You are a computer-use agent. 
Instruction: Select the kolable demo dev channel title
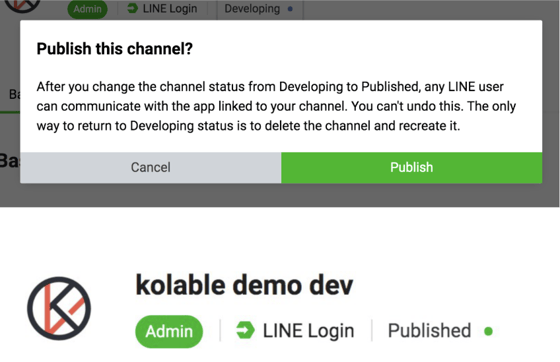tap(244, 285)
